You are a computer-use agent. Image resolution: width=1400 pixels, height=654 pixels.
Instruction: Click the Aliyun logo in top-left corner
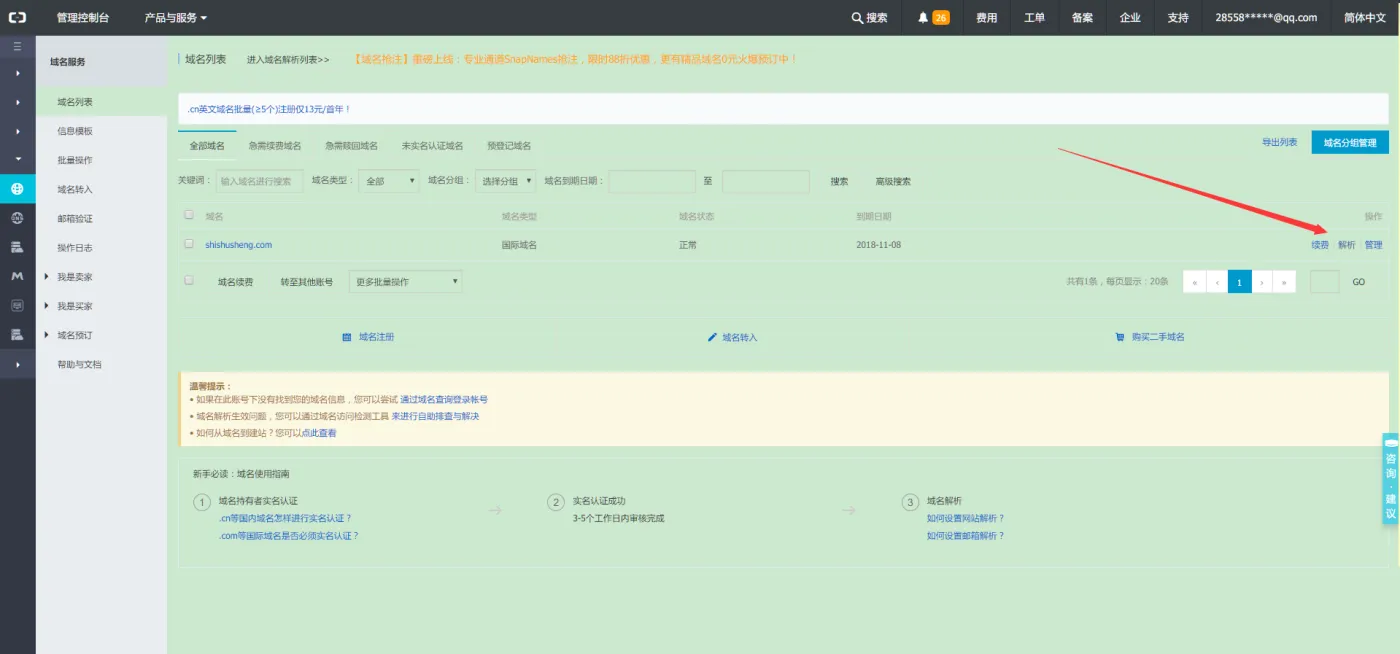tap(17, 17)
